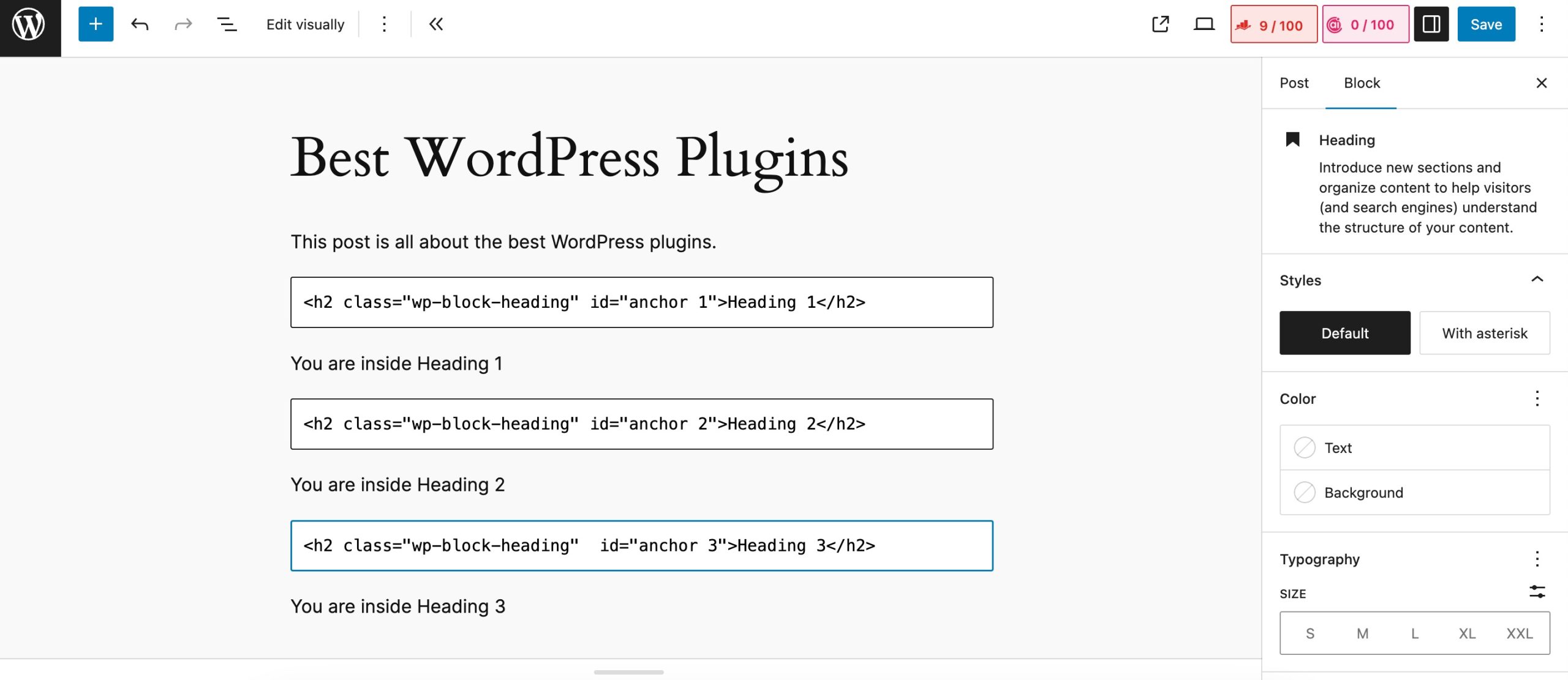
Task: Redo the last undone change
Action: 183,24
